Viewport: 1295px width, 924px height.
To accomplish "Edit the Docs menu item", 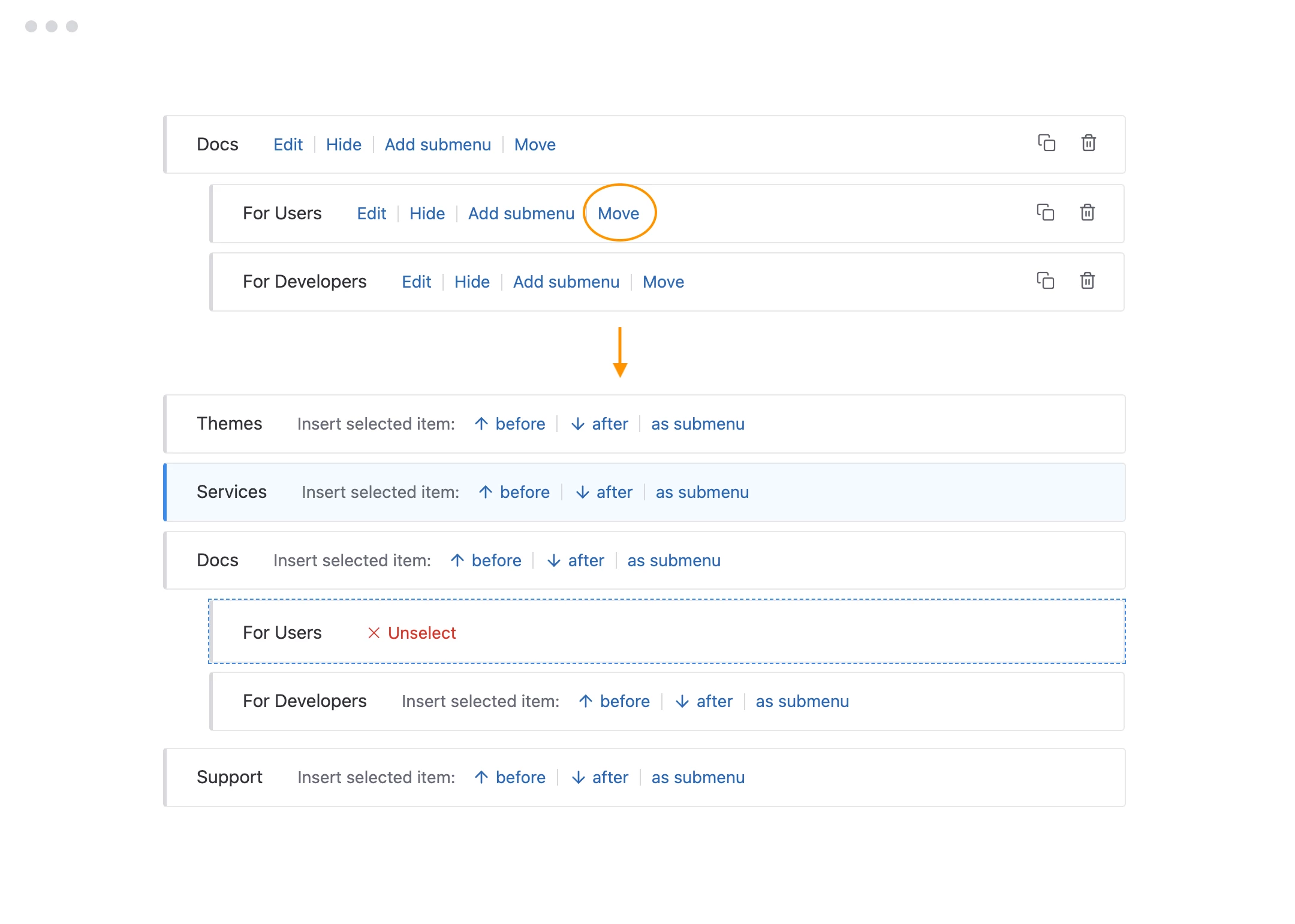I will [x=288, y=144].
